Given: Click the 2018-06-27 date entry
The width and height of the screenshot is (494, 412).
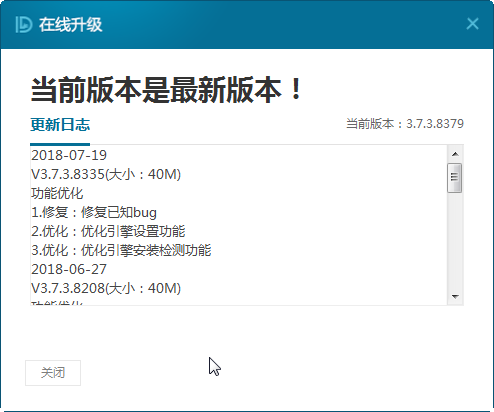Looking at the screenshot, I should (x=69, y=269).
